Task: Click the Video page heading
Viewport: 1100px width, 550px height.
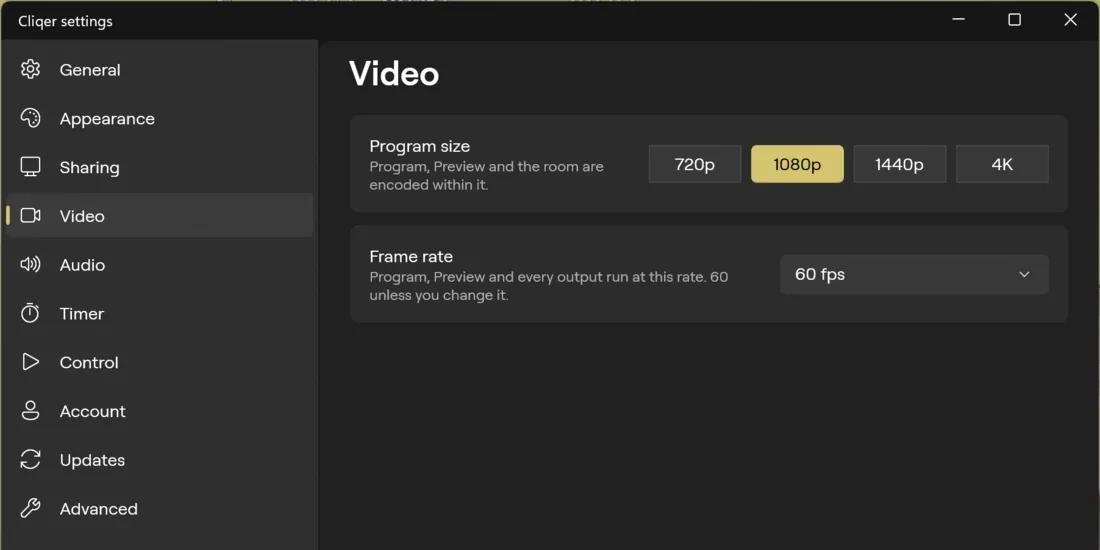Action: click(x=394, y=74)
